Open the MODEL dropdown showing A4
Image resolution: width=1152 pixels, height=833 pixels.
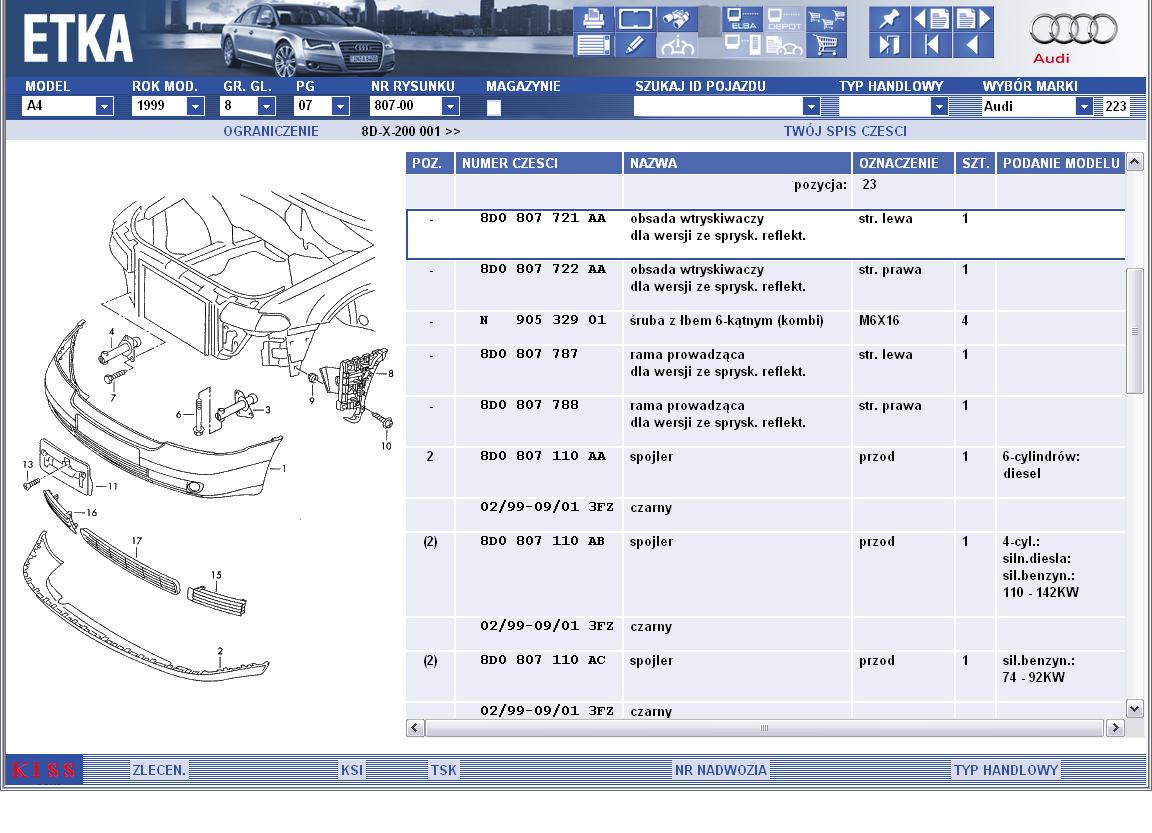click(68, 106)
